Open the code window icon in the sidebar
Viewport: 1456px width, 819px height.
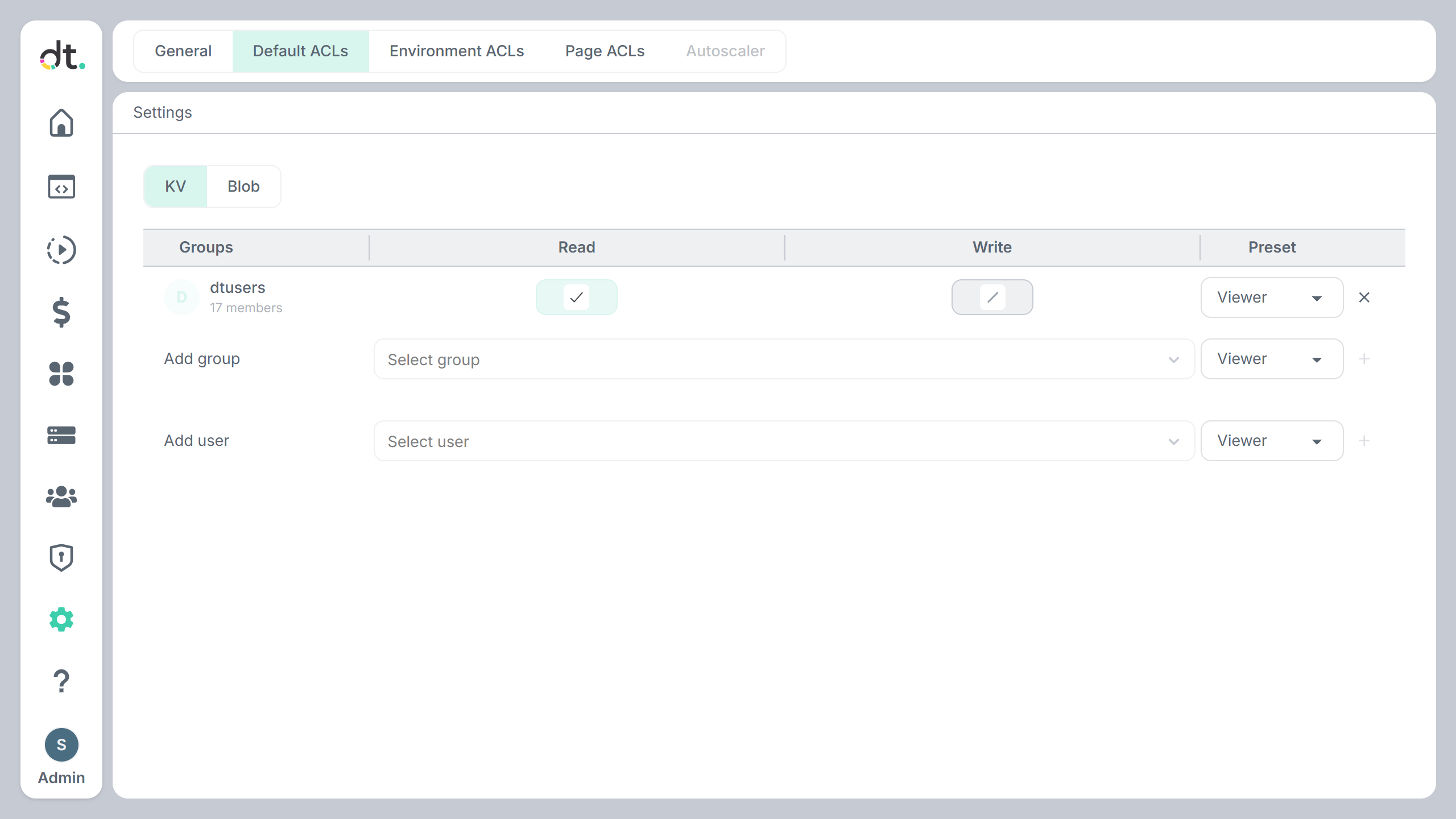[x=61, y=187]
